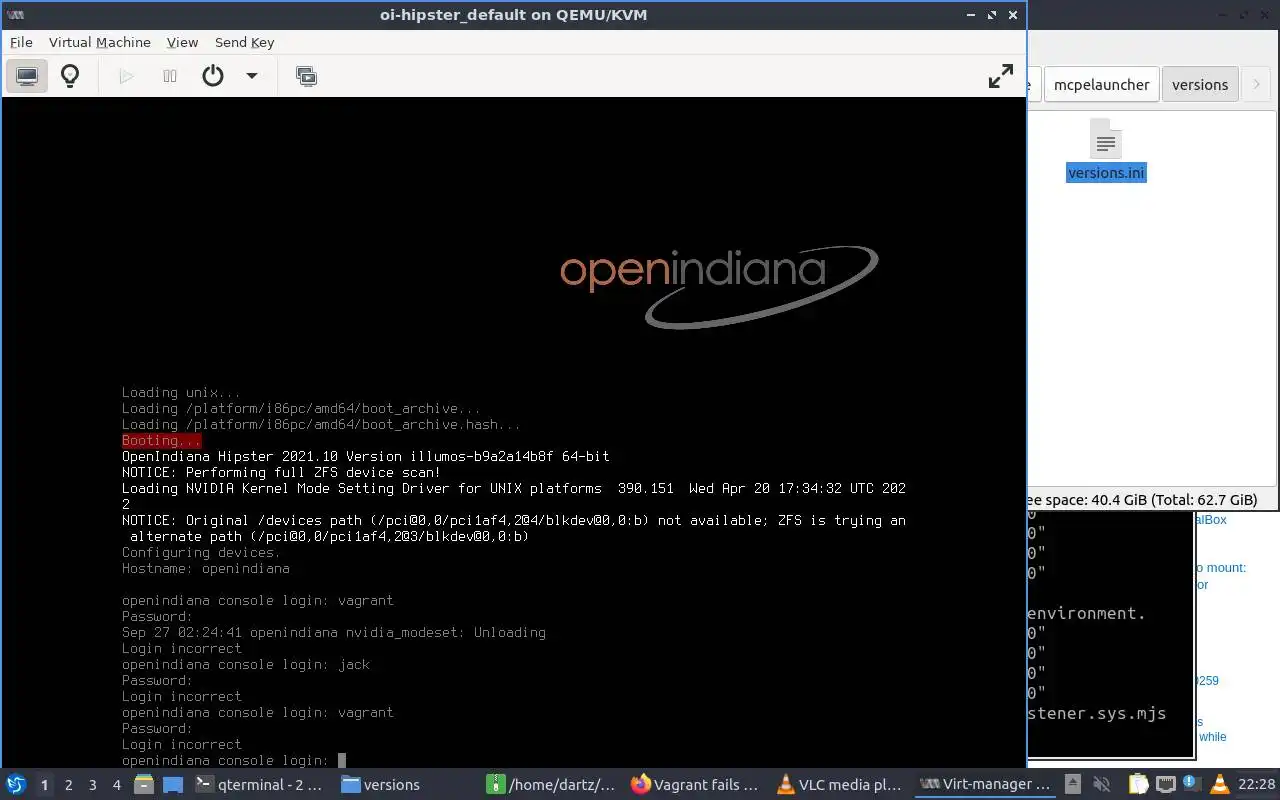Viewport: 1280px width, 800px height.
Task: Manage VM snapshots
Action: pos(307,76)
